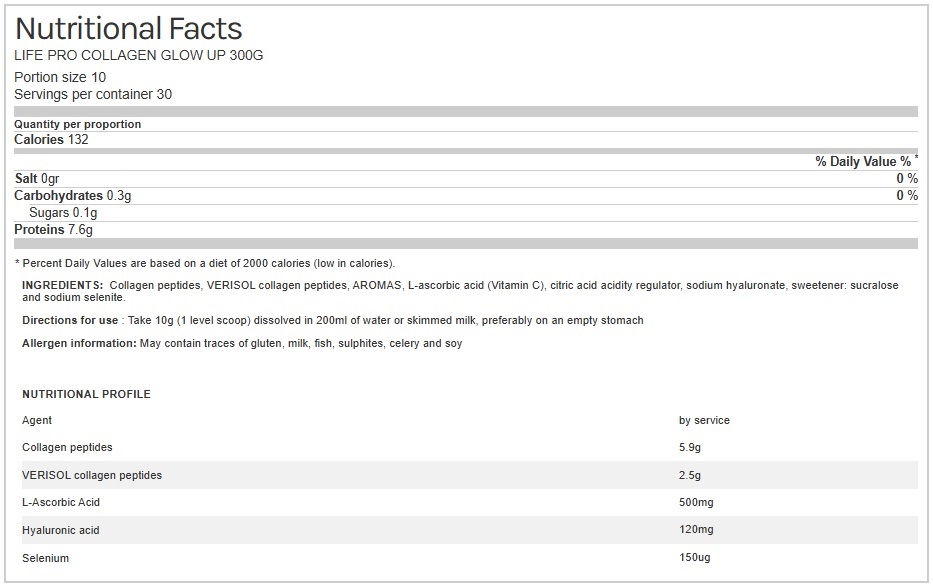
Task: Click the bold INGREDIENTS label
Action: click(x=62, y=285)
